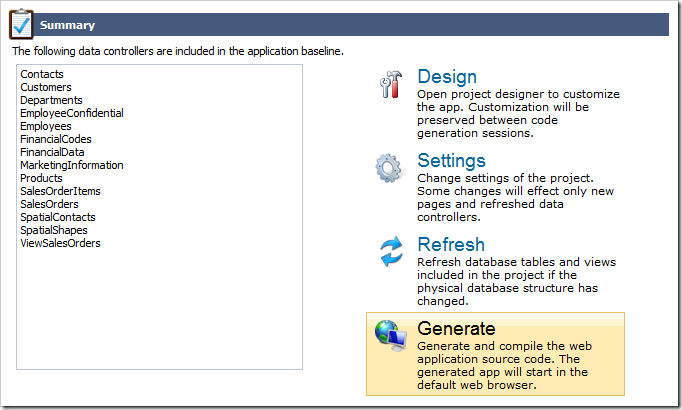Select FinancialCodes in the list

pyautogui.click(x=56, y=139)
